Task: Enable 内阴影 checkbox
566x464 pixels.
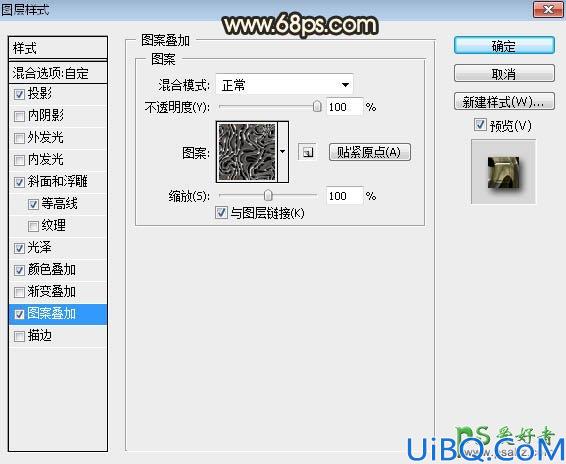Action: [x=19, y=117]
